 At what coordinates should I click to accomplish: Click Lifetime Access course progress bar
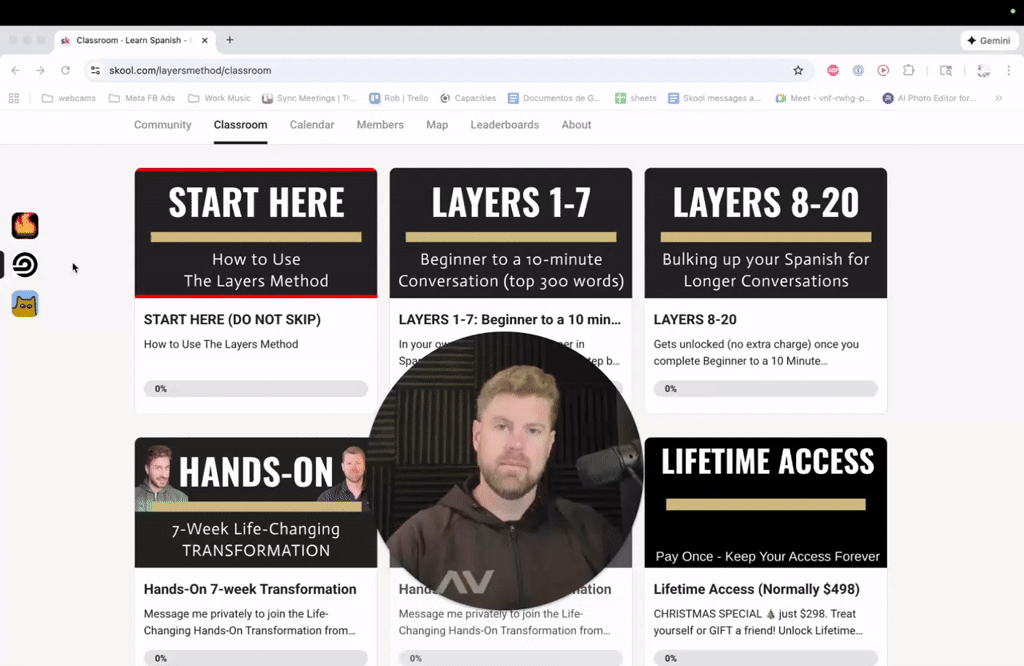[x=765, y=658]
